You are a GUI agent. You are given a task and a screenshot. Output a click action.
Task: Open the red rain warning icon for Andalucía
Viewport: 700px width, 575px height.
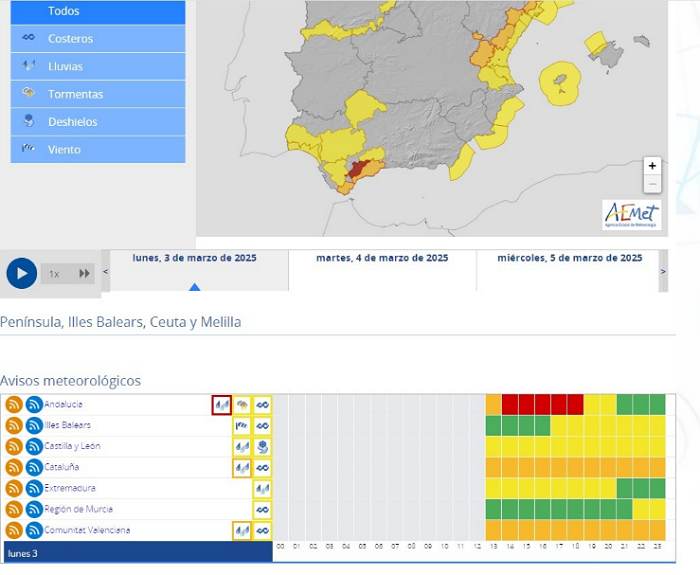click(x=221, y=405)
